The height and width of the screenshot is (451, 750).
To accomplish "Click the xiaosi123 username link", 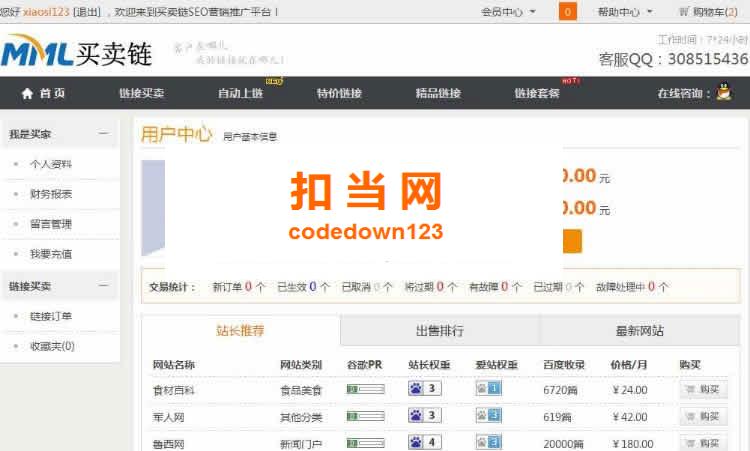I will [x=46, y=11].
